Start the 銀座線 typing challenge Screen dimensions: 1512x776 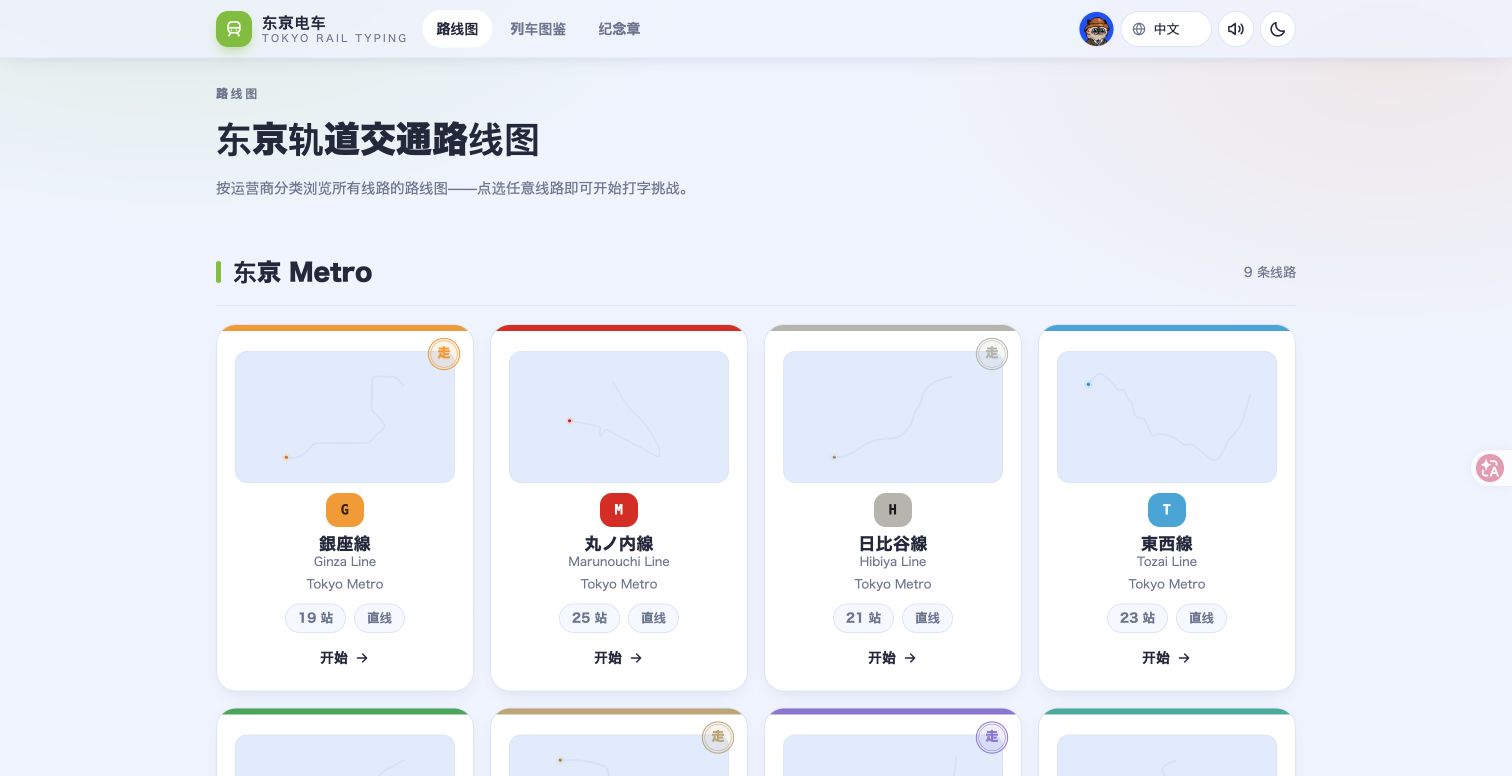345,658
